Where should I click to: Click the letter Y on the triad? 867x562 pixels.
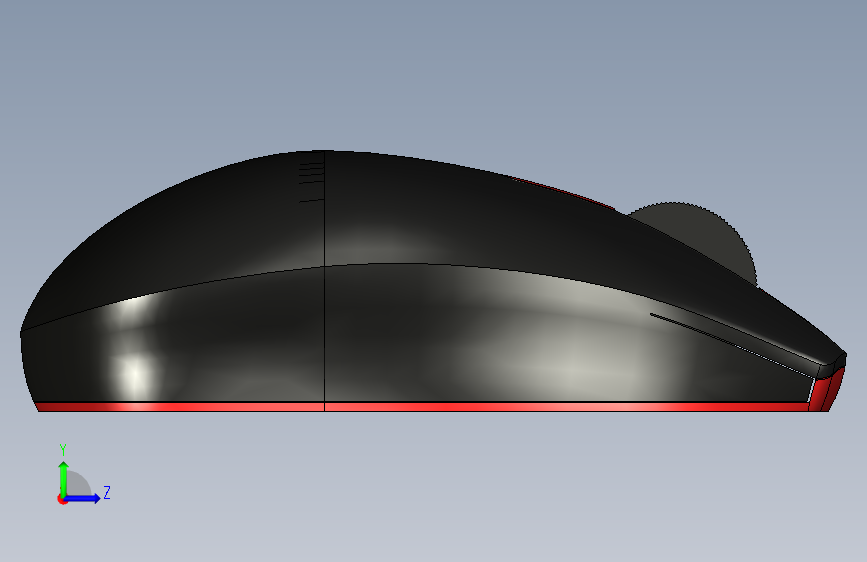(x=63, y=449)
